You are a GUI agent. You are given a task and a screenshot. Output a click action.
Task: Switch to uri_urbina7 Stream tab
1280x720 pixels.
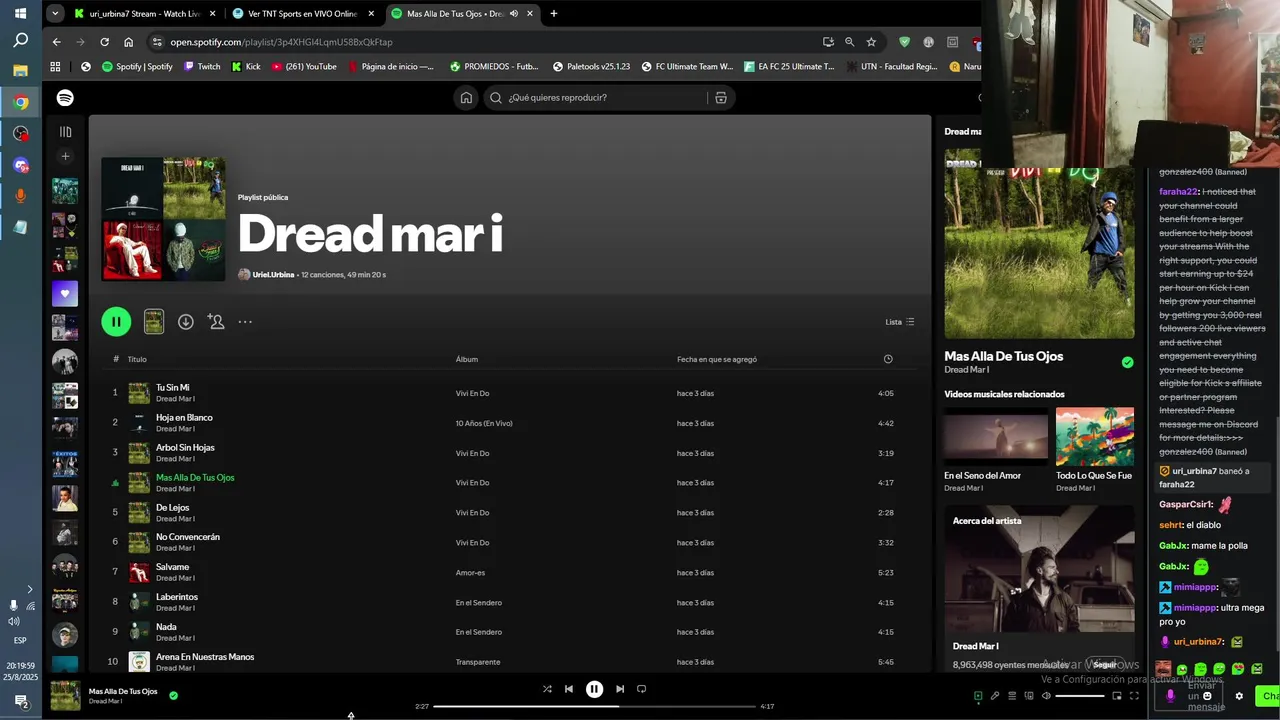click(x=145, y=14)
